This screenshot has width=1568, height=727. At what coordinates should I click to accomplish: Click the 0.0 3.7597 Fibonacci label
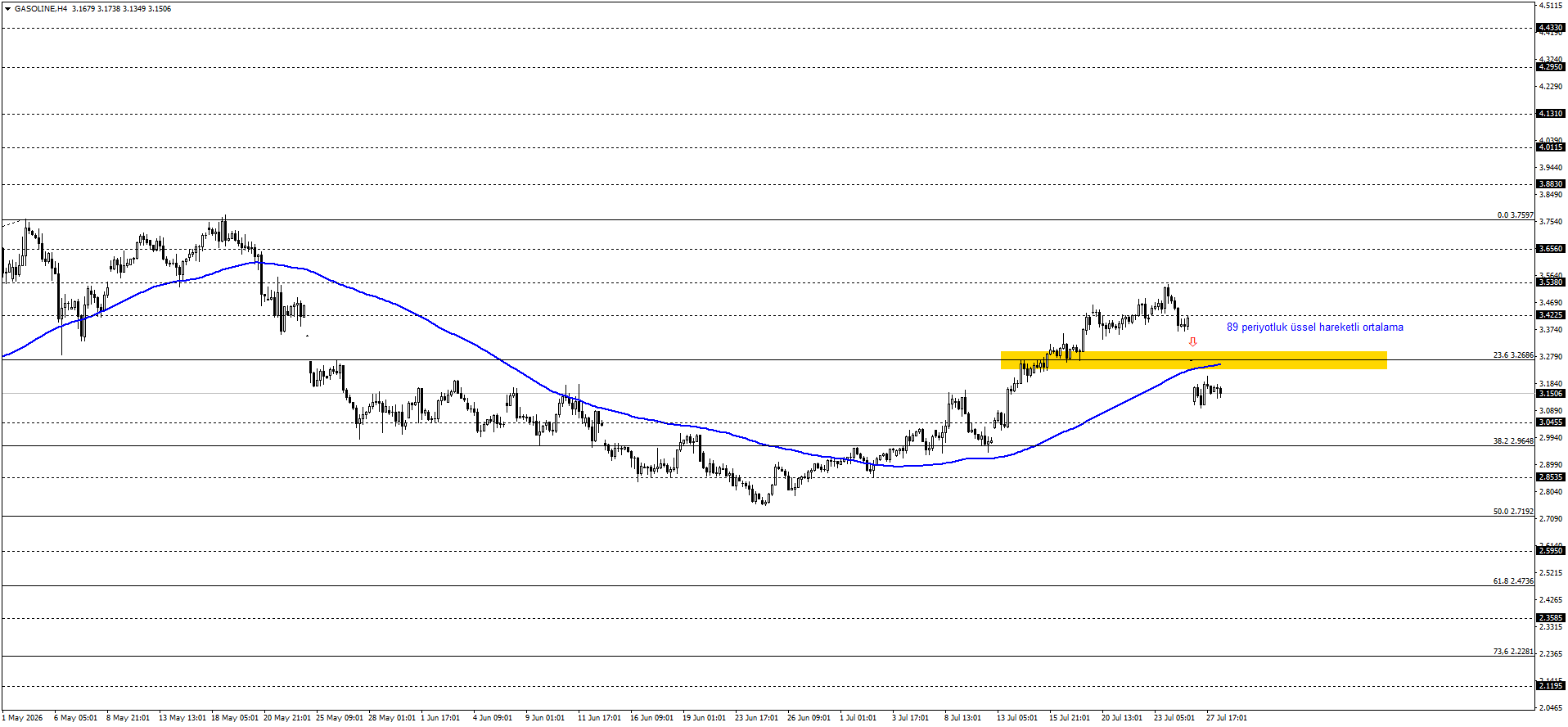1516,215
